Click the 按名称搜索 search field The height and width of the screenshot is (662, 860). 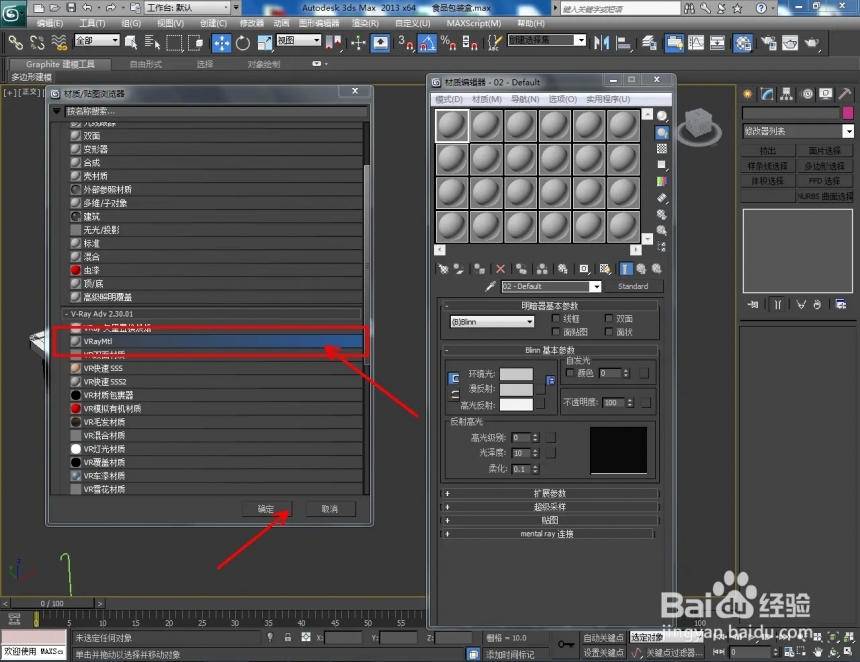click(216, 111)
